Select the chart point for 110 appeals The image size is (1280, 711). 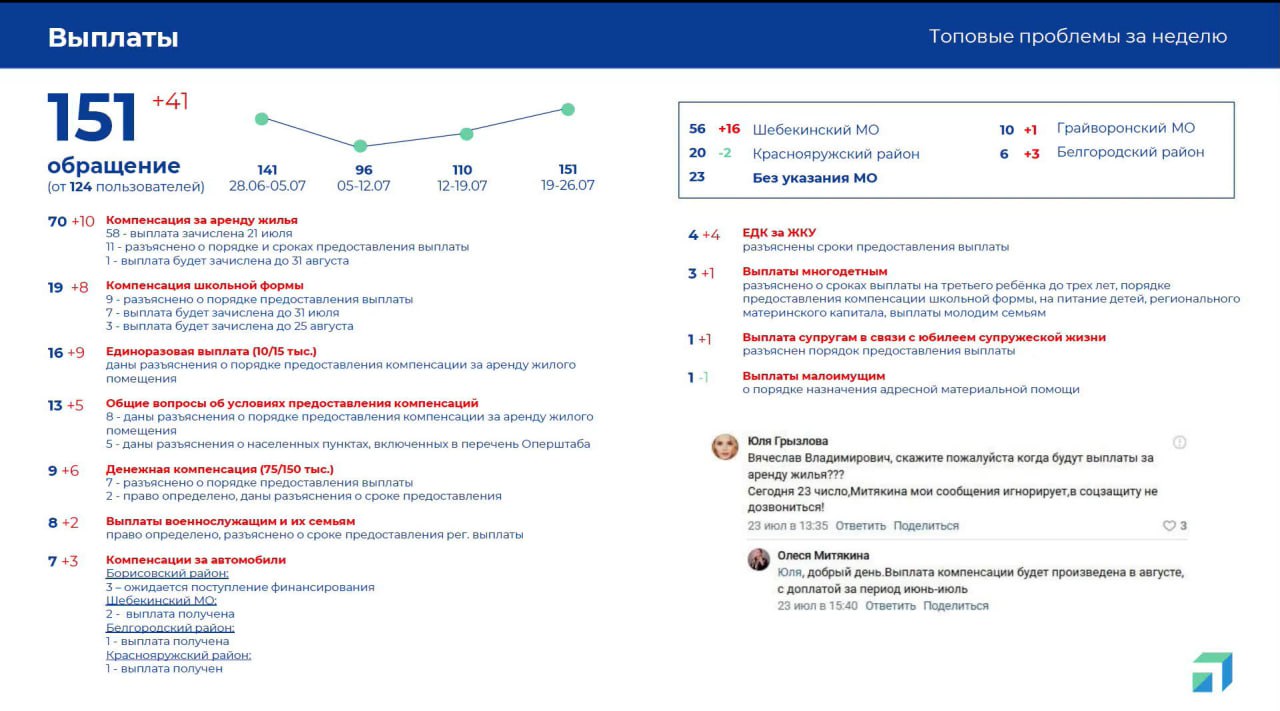pos(465,134)
